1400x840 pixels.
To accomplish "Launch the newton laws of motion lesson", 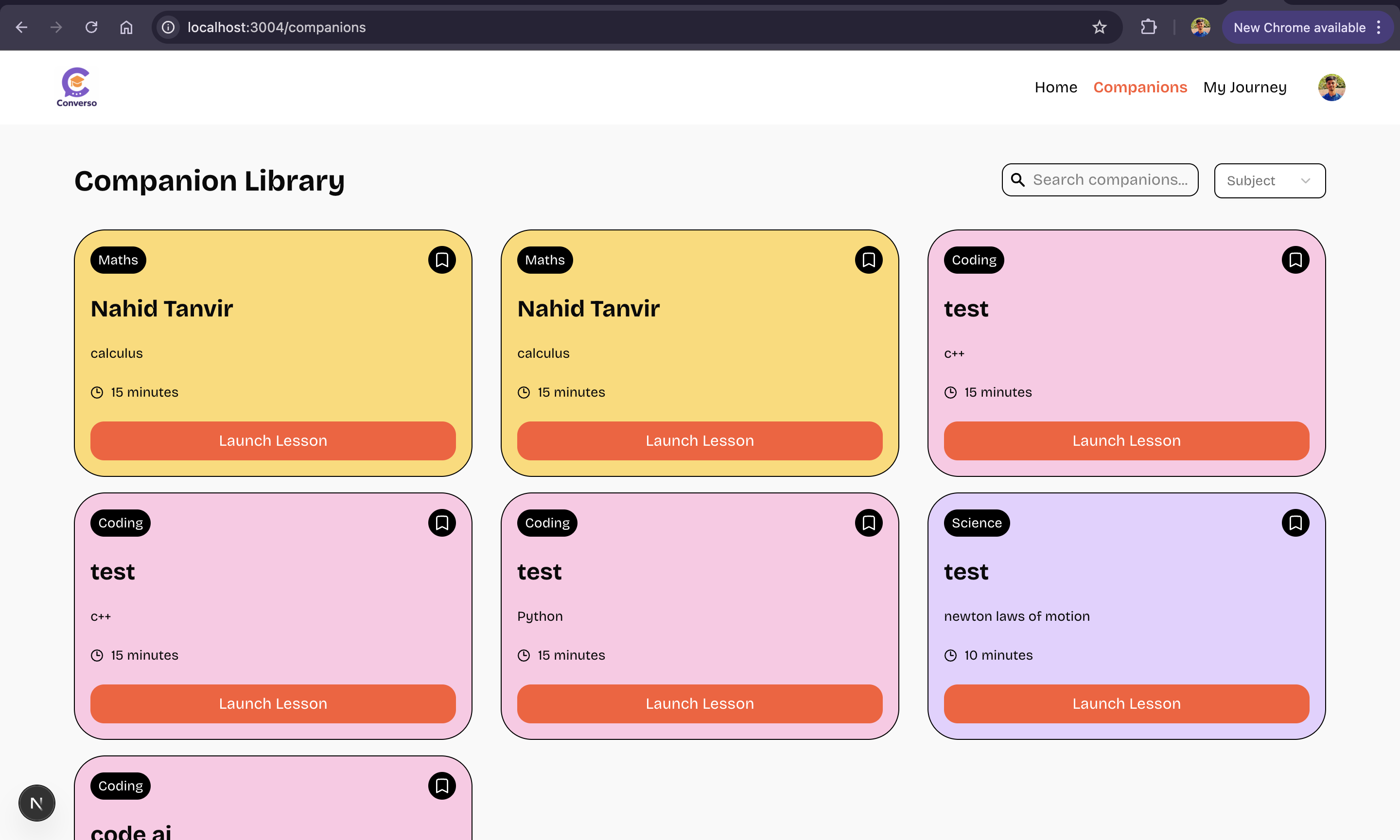I will pos(1126,703).
